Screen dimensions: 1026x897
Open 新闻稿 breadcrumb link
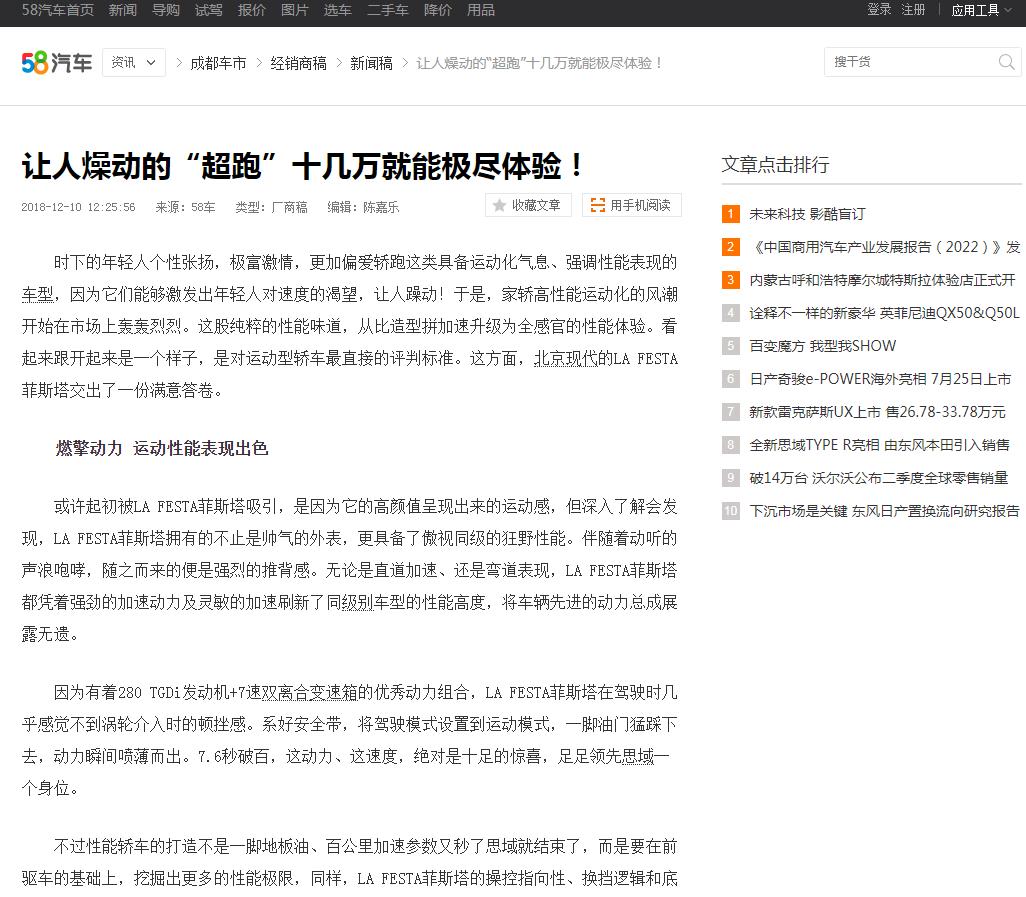[x=372, y=63]
